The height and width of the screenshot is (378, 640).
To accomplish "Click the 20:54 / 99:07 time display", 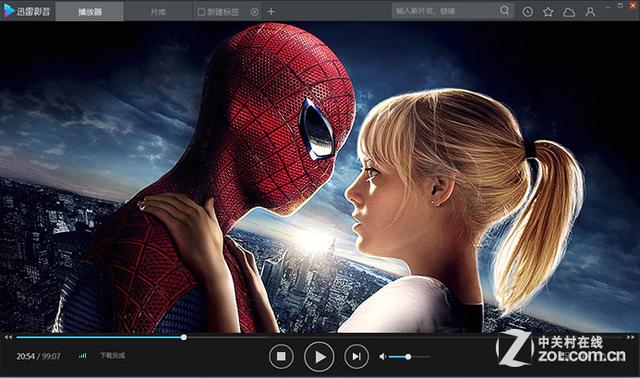I will point(38,356).
